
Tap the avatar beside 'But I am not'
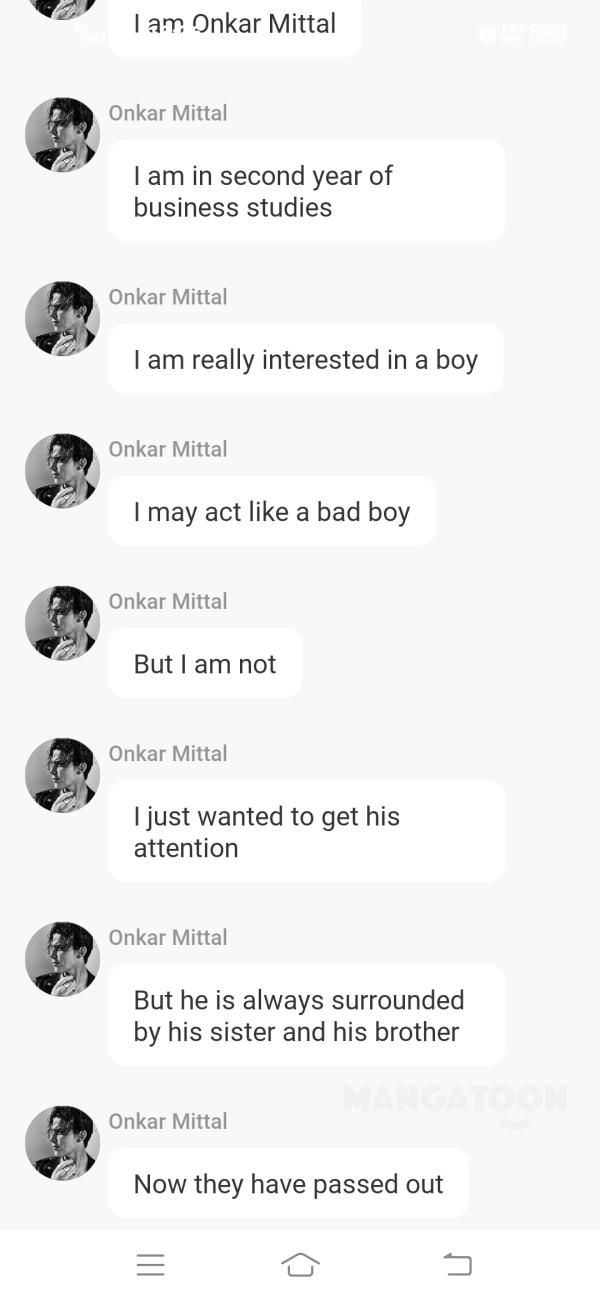coord(62,622)
